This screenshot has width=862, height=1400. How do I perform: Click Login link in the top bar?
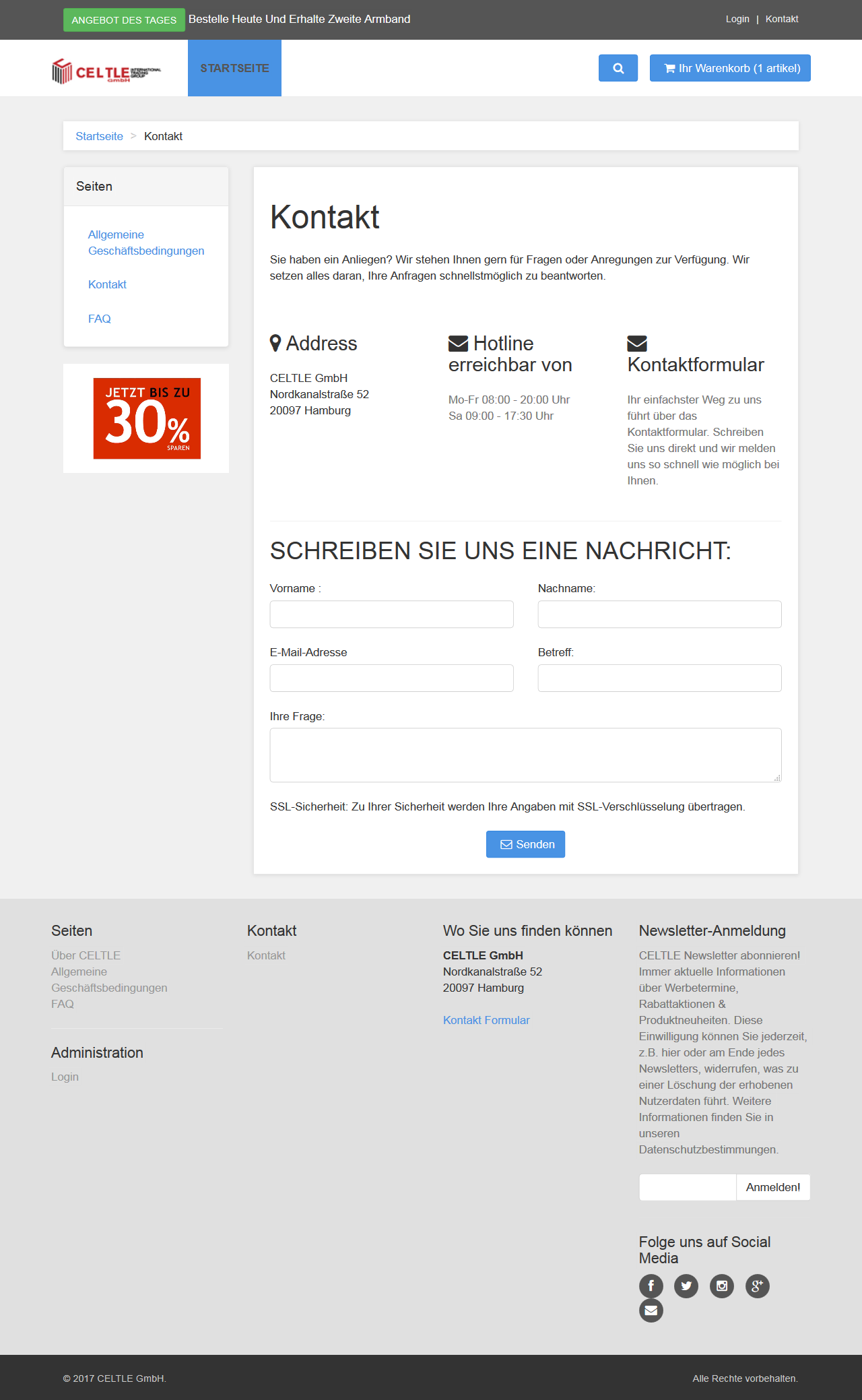[737, 19]
